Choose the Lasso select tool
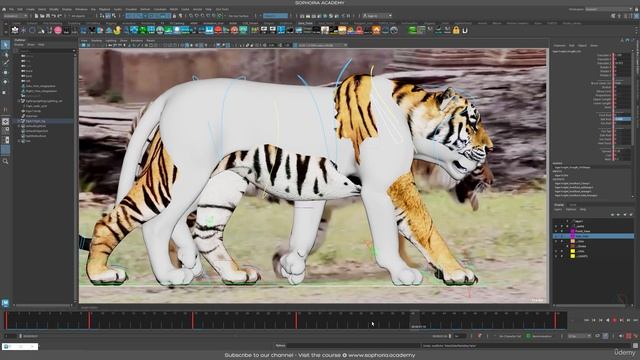This screenshot has height=360, width=640. point(5,54)
